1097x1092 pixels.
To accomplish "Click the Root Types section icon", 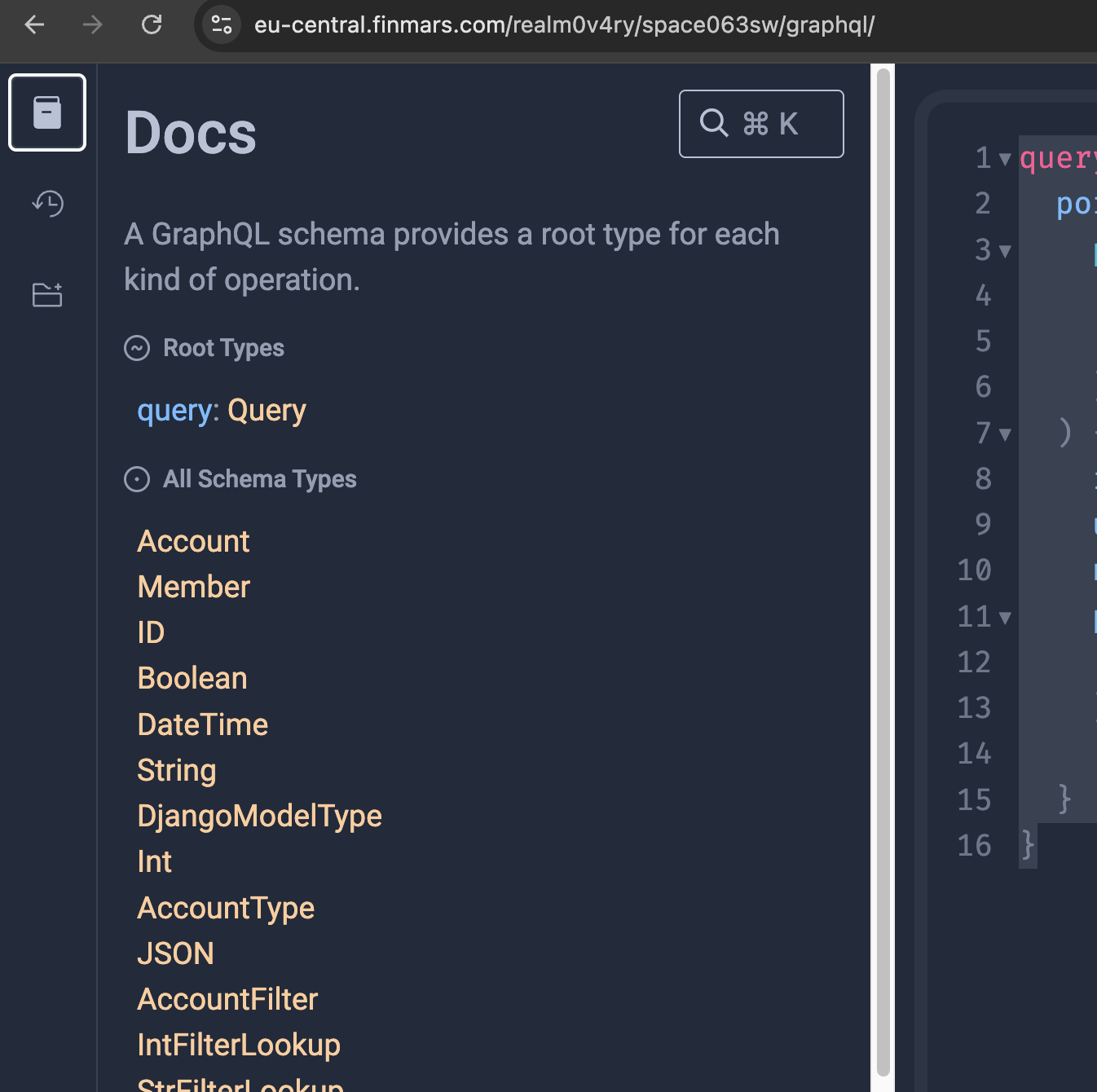I will 137,348.
